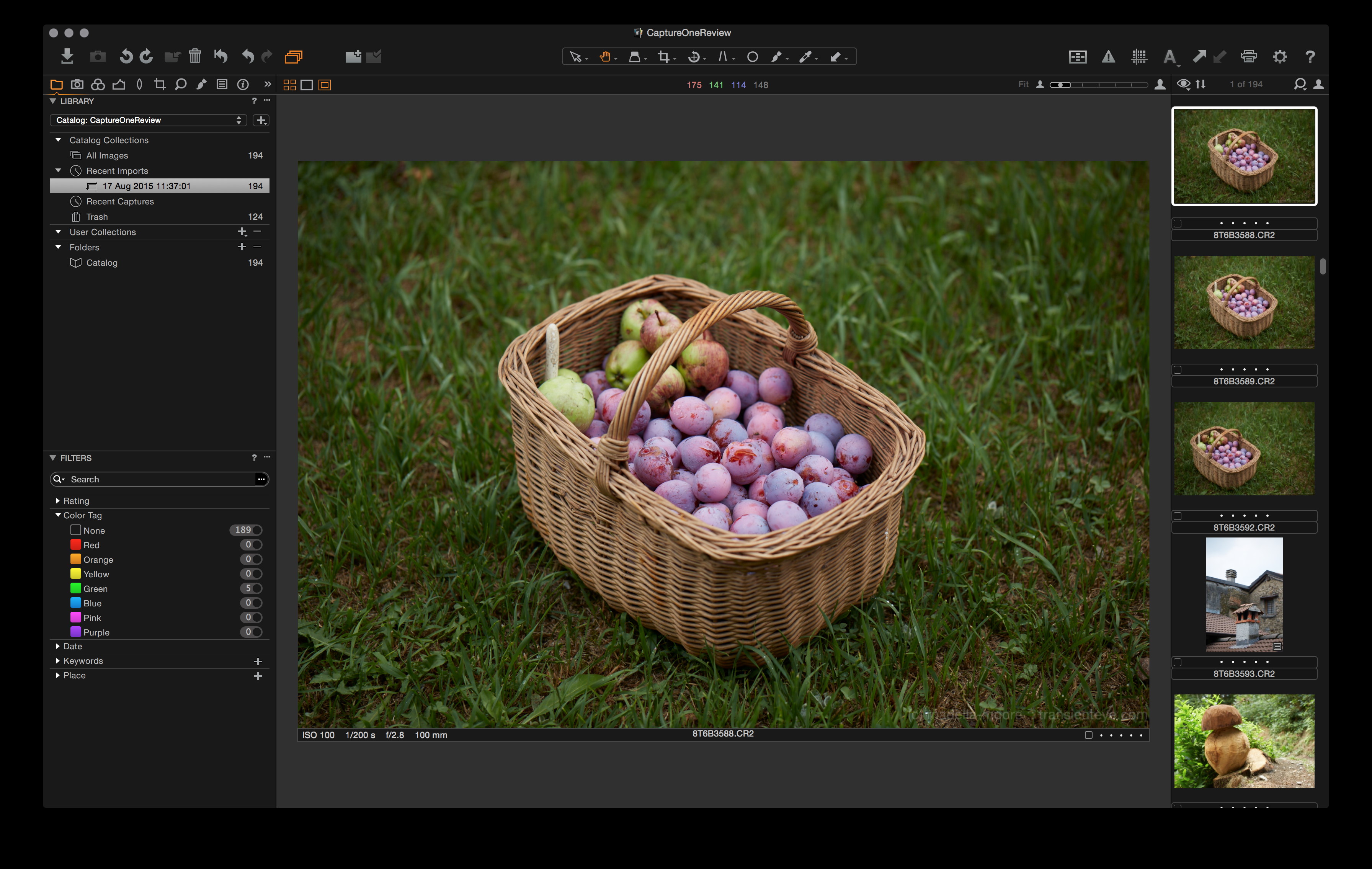Select All Images collection
The height and width of the screenshot is (869, 1372).
(x=107, y=155)
